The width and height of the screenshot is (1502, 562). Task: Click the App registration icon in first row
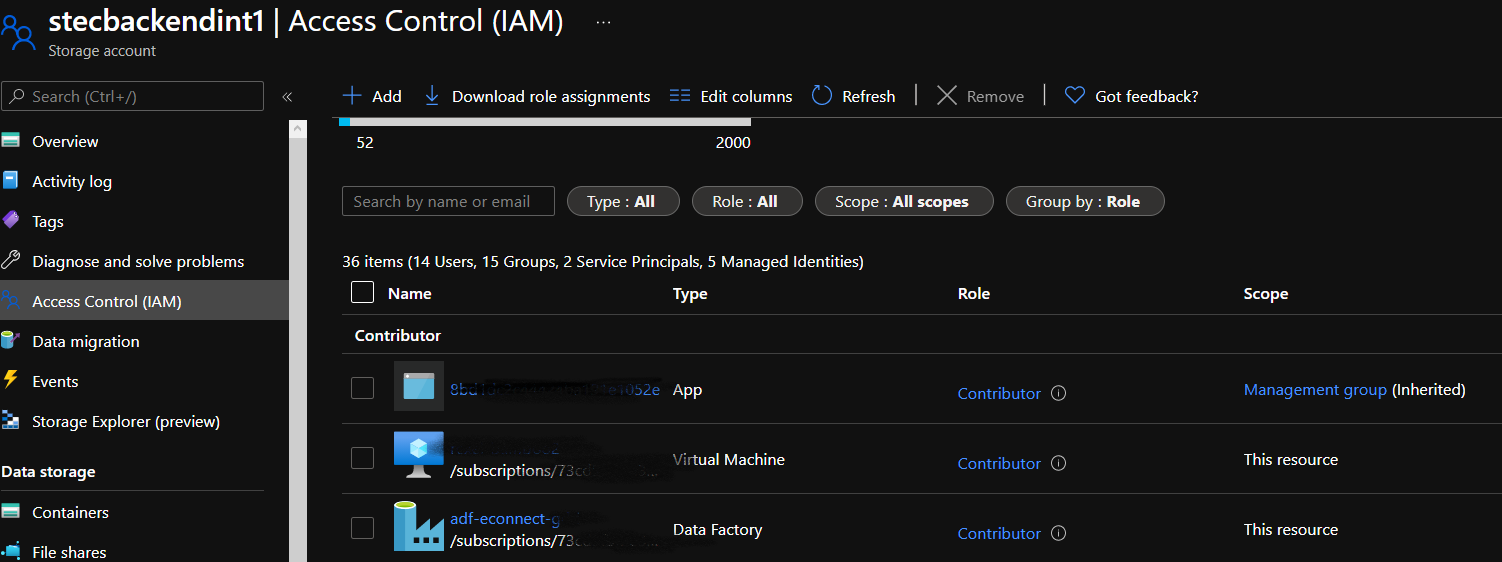[x=419, y=386]
